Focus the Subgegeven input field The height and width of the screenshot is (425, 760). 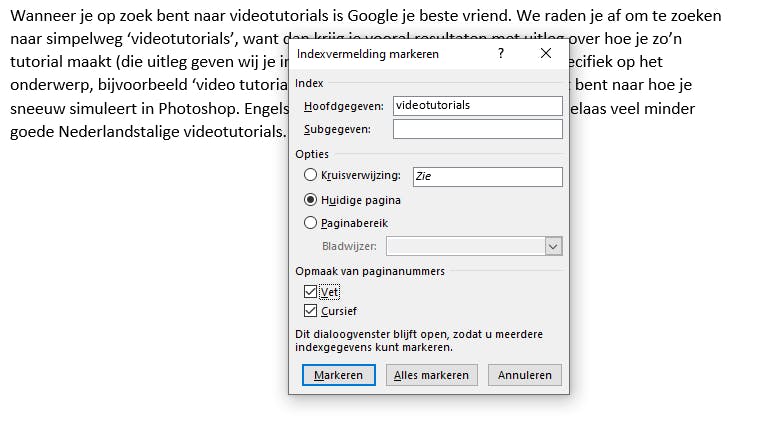coord(477,129)
